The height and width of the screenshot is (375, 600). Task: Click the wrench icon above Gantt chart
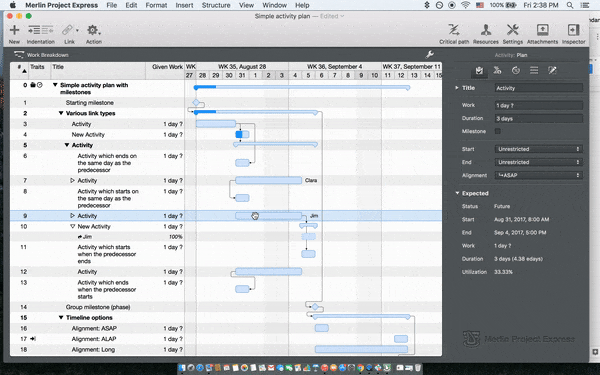[430, 54]
